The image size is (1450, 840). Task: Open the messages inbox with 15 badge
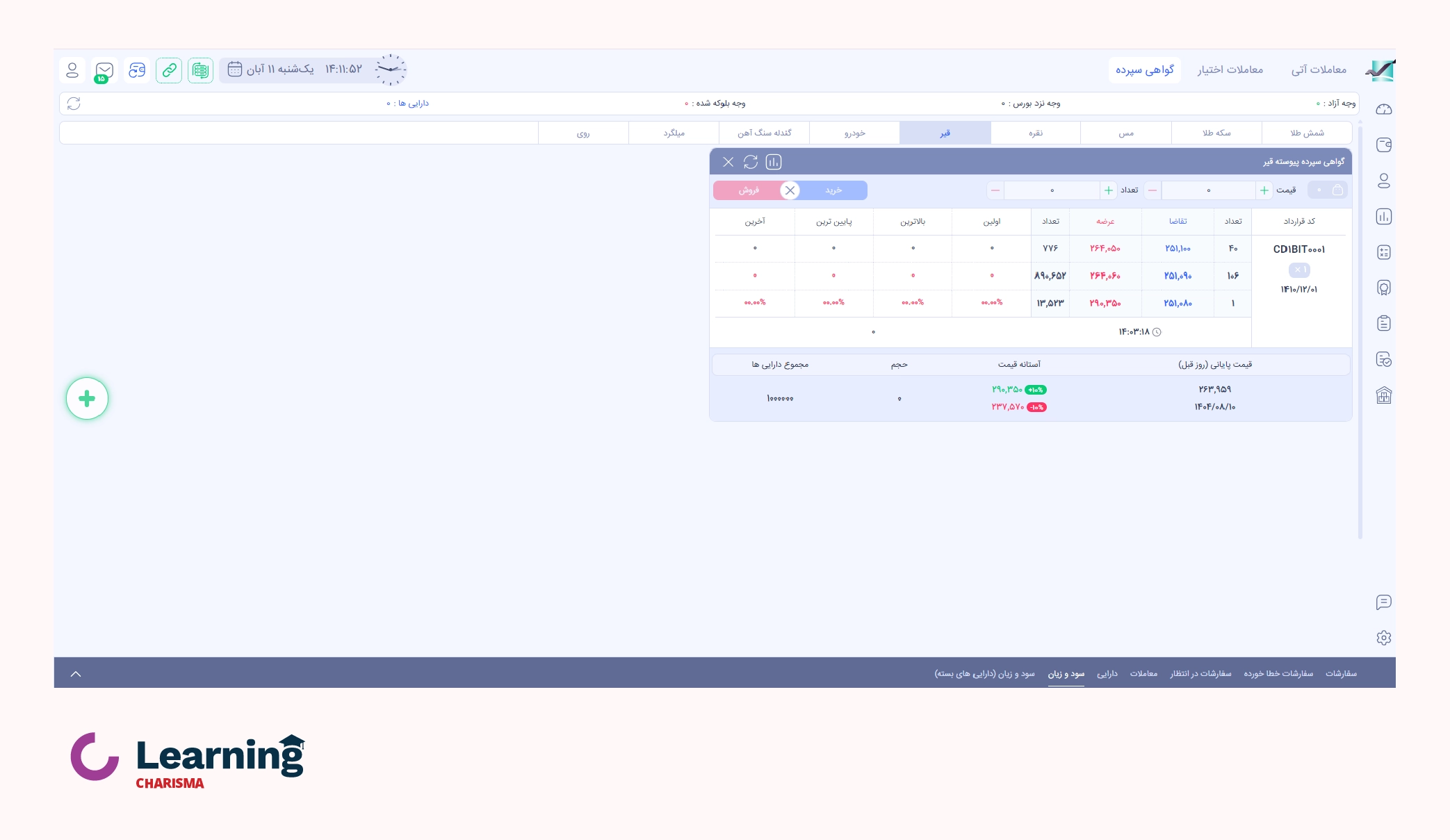[104, 70]
